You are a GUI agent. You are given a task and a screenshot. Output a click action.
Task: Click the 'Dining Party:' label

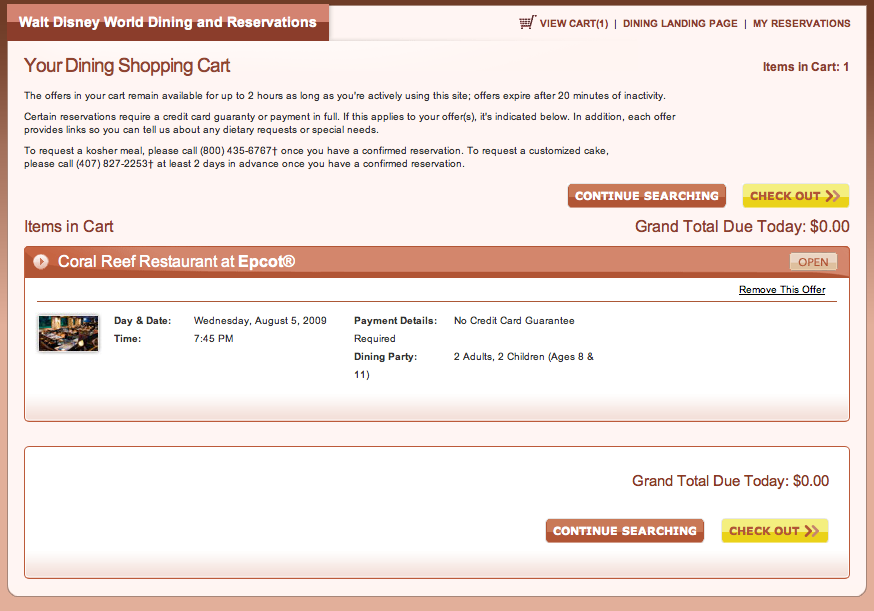385,357
